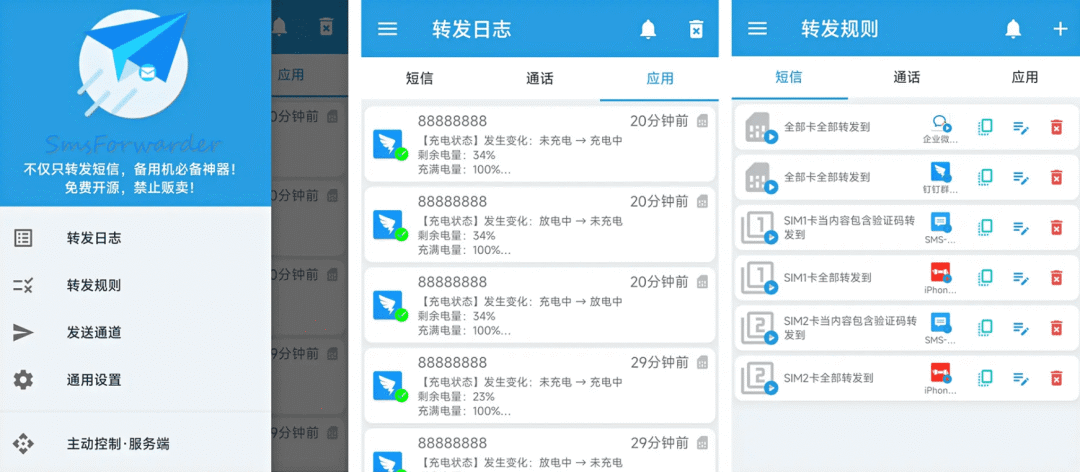The width and height of the screenshot is (1080, 472).
Task: Open 未充电 → 充电中 log with 剩余电量 23%
Action: click(539, 387)
